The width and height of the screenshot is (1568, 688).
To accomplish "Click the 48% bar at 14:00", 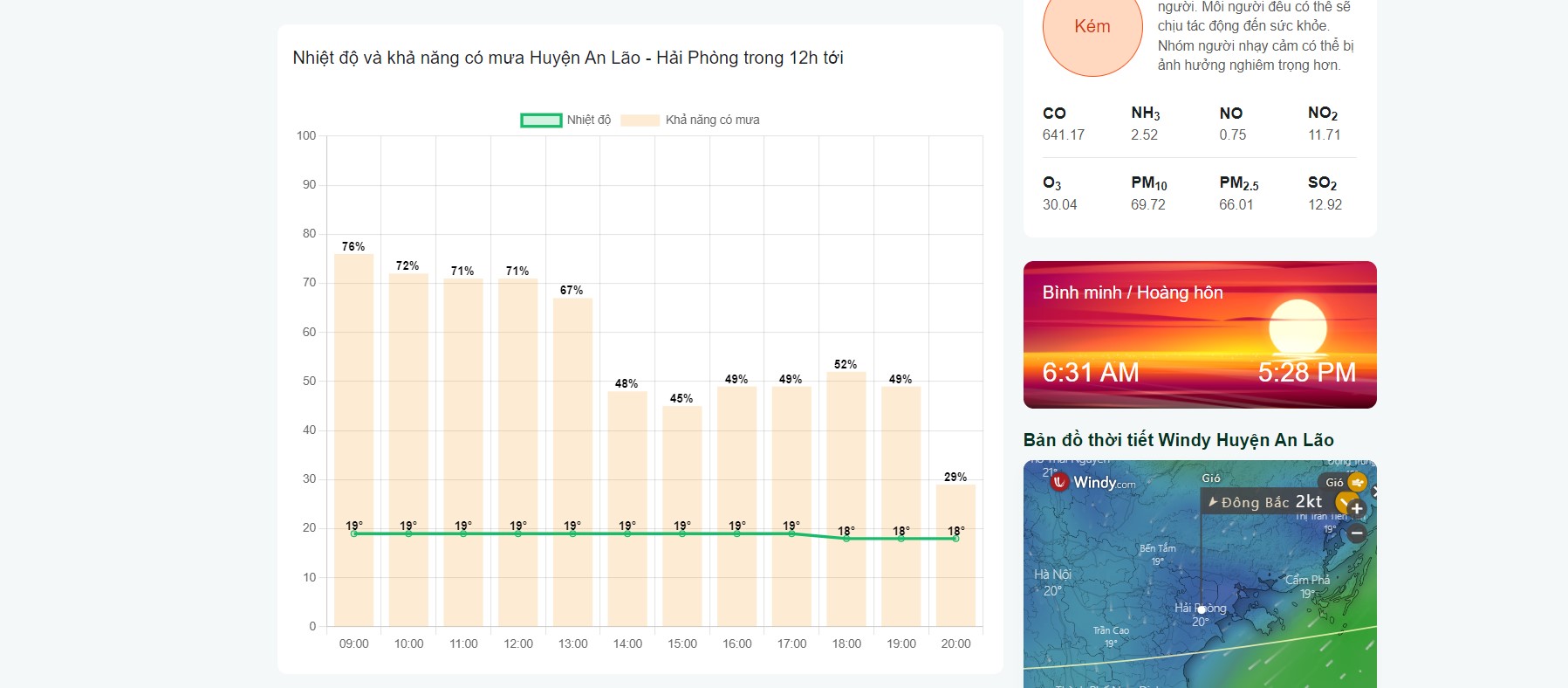I will (627, 508).
